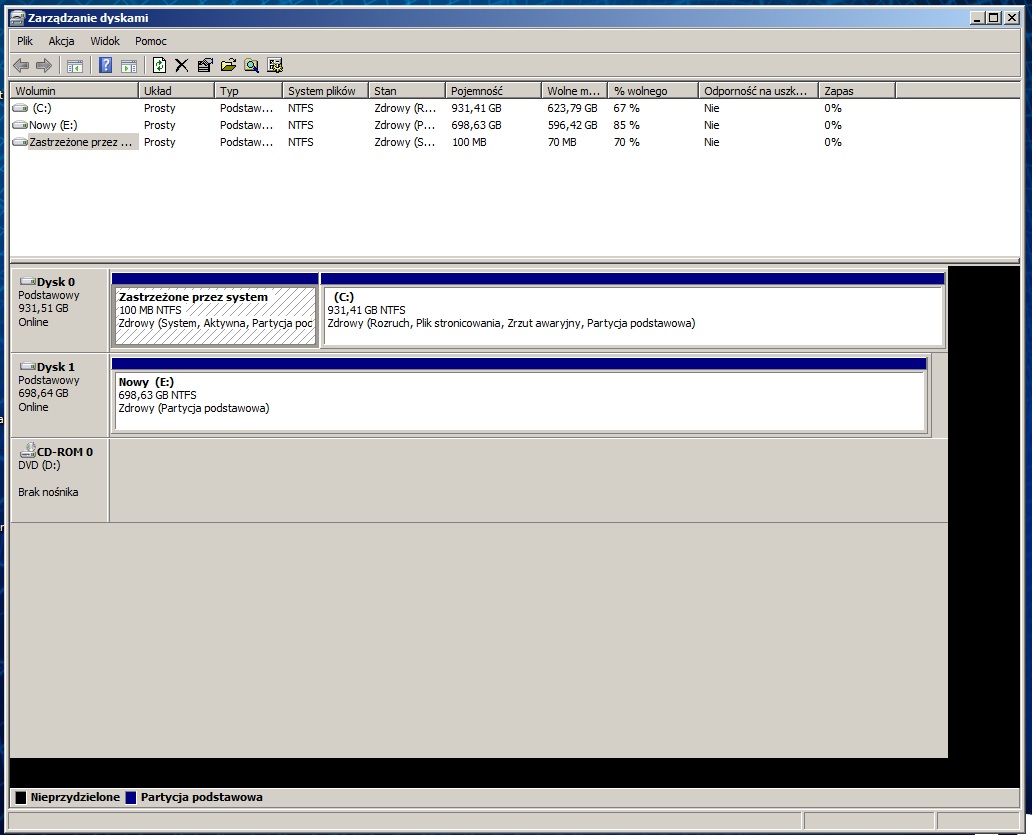This screenshot has height=835, width=1032.
Task: Click the CD-ROM 0 drive icon
Action: pyautogui.click(x=28, y=451)
